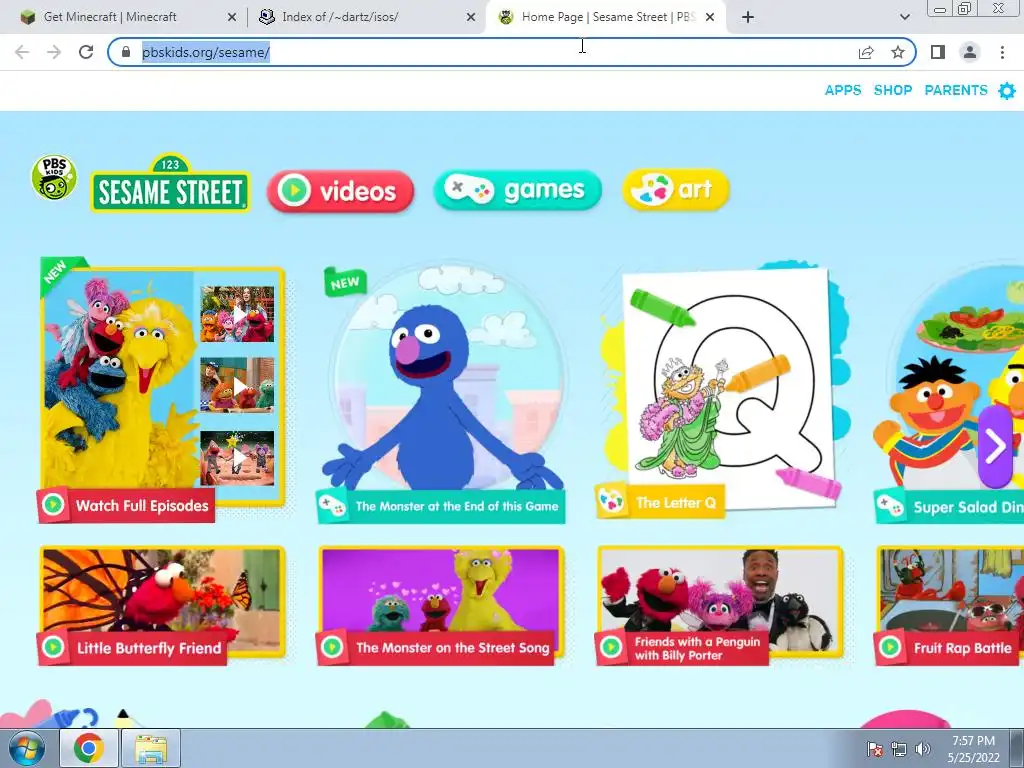Open The Letter Q coloring page

pyautogui.click(x=722, y=390)
